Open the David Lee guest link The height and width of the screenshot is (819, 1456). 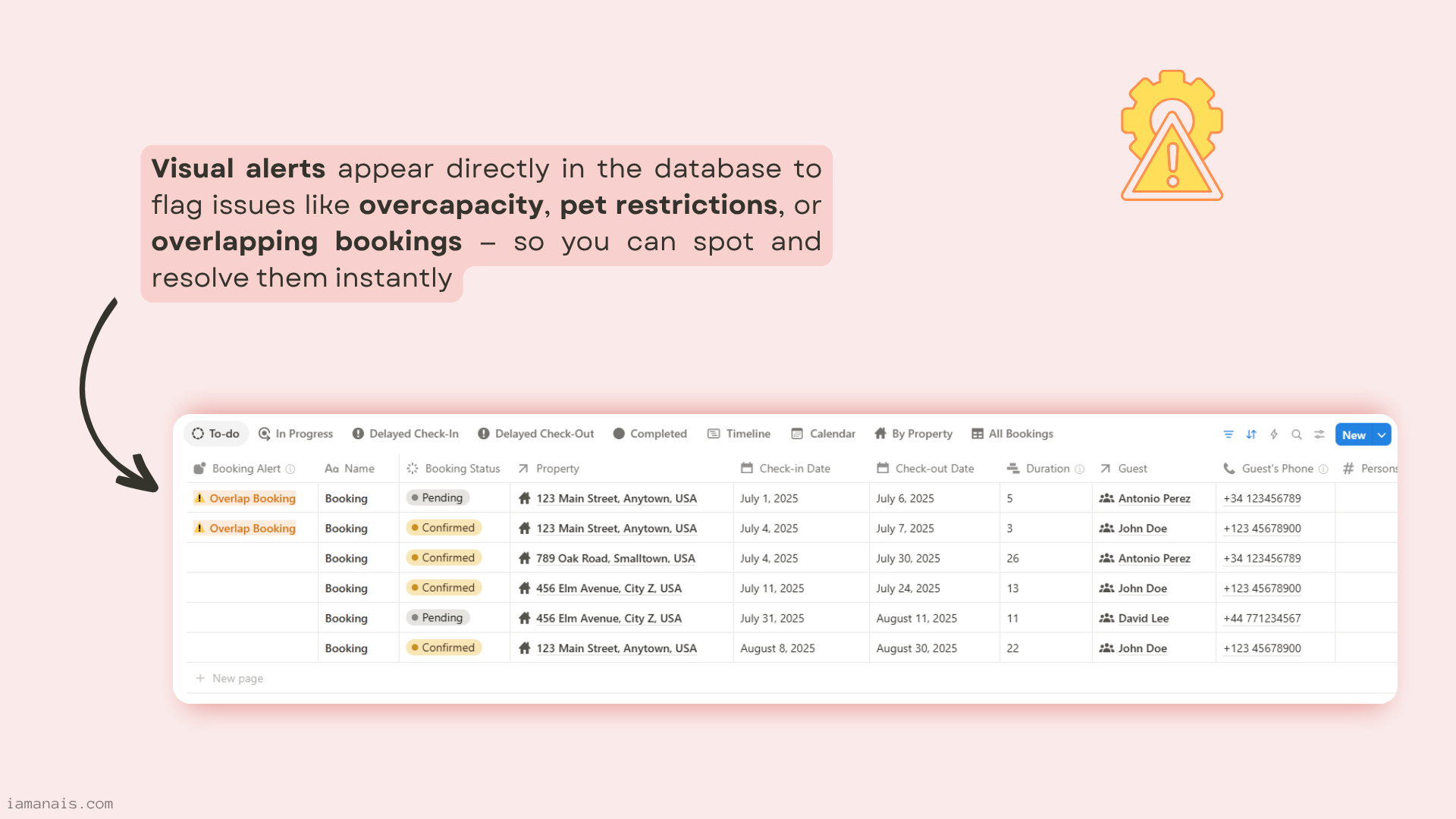tap(1143, 619)
